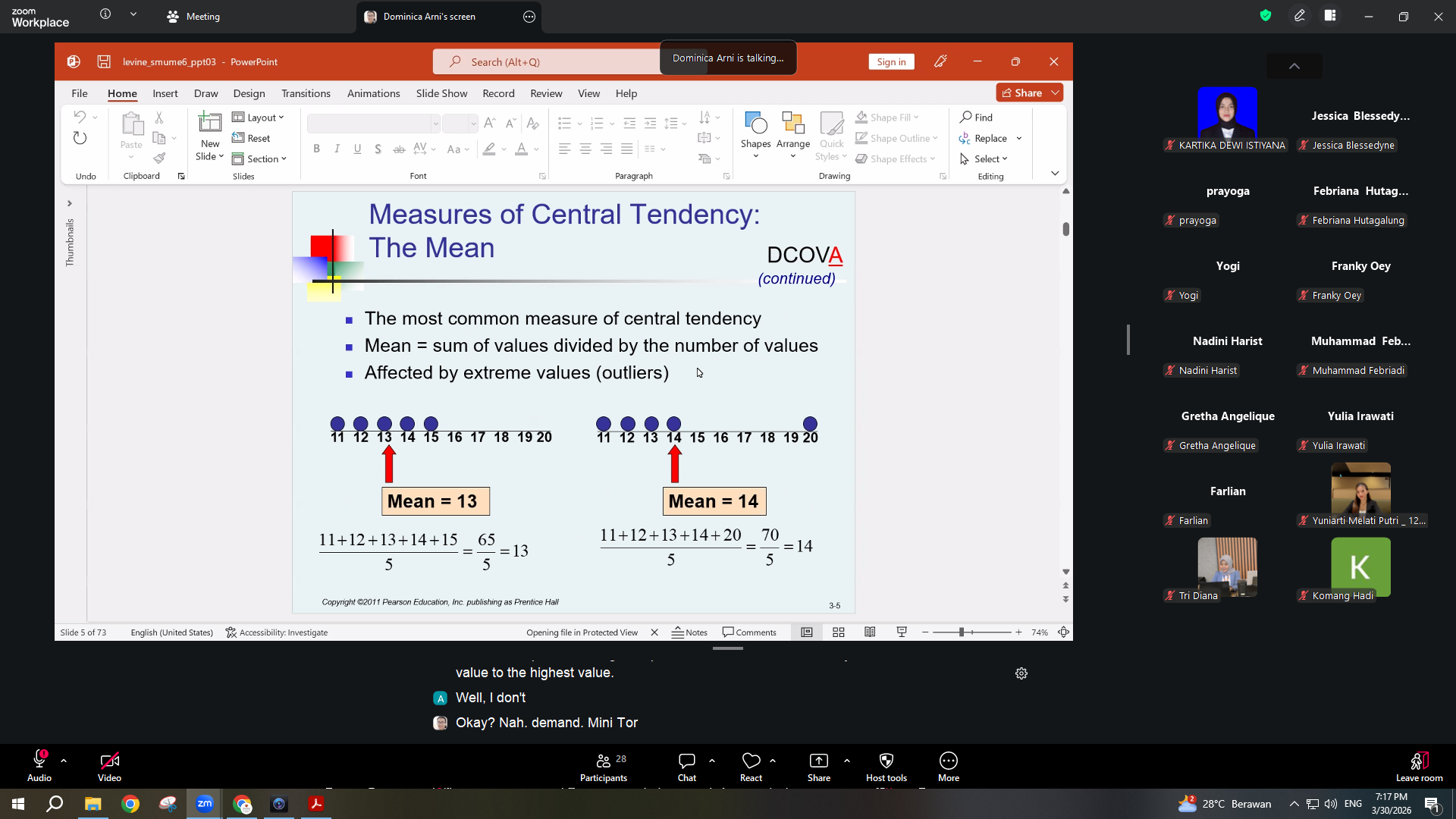Click the Search box in PowerPoint
1456x819 pixels.
tap(546, 61)
